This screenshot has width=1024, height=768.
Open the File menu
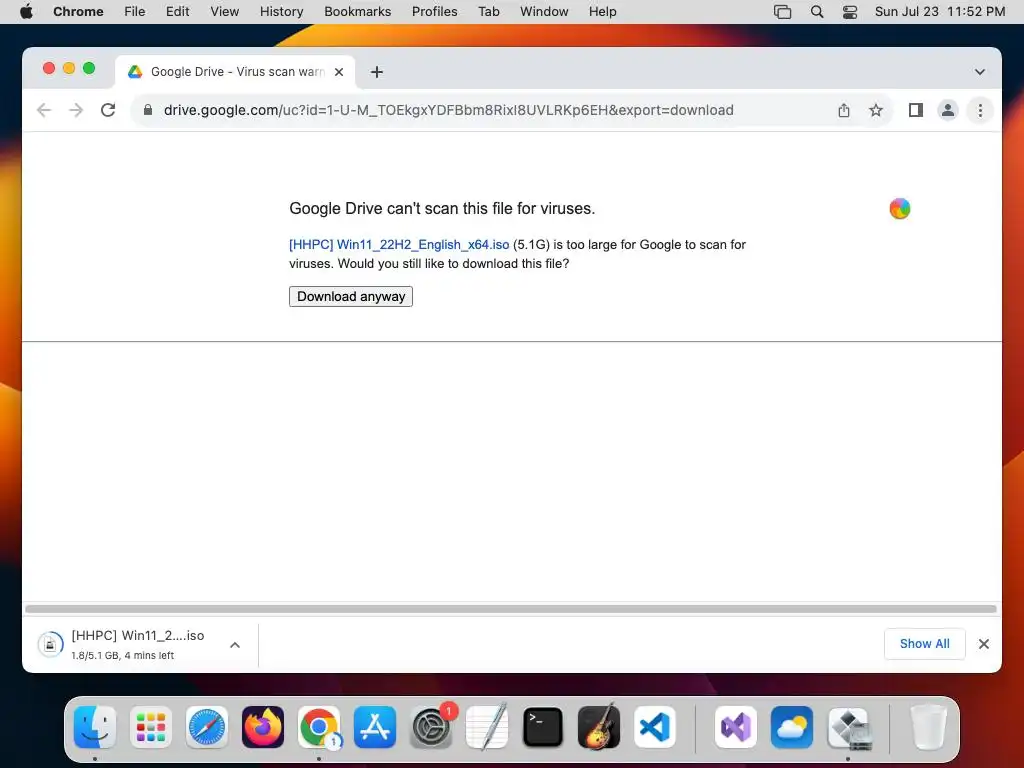click(x=135, y=12)
